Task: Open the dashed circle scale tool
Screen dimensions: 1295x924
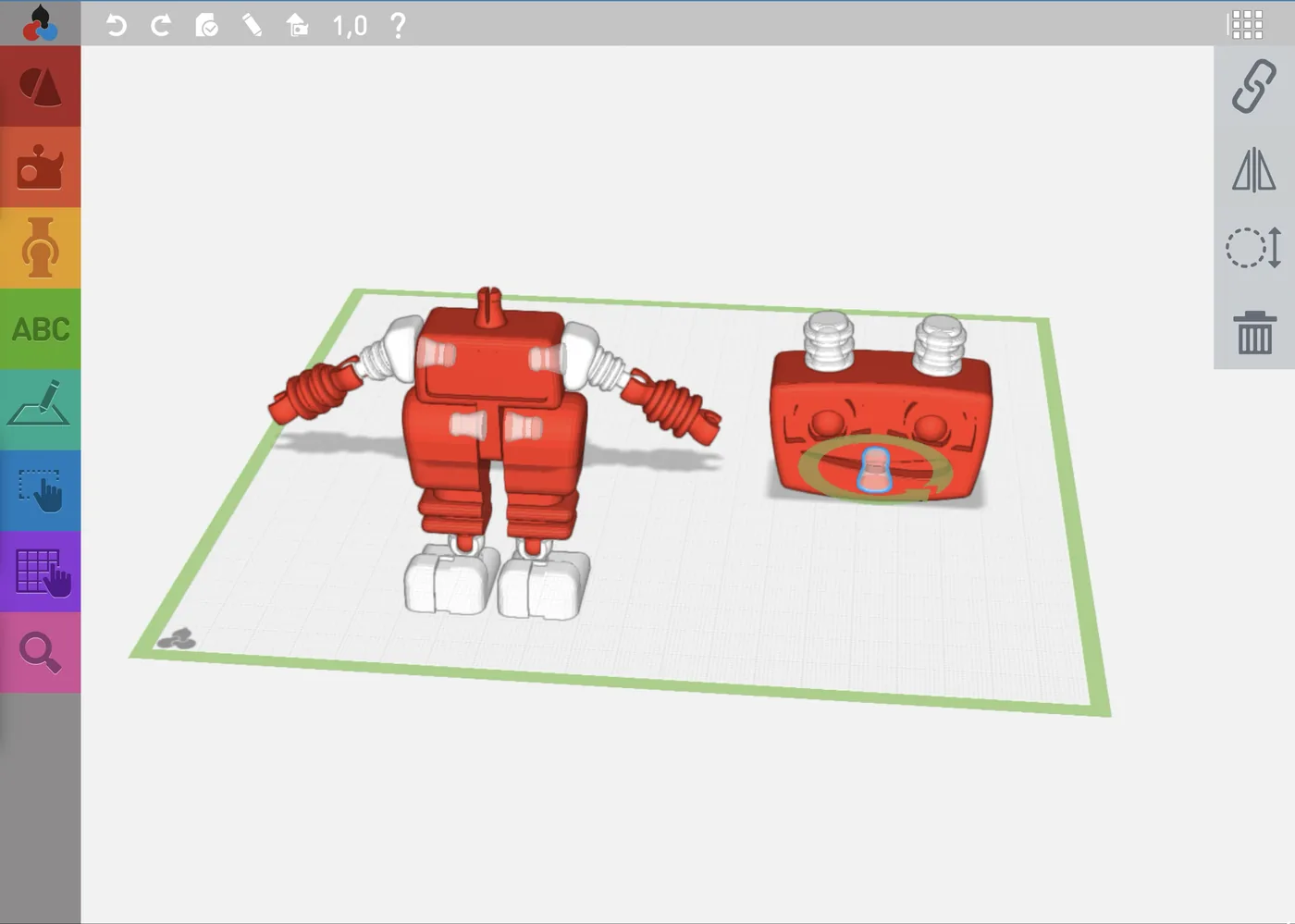Action: [x=1254, y=248]
